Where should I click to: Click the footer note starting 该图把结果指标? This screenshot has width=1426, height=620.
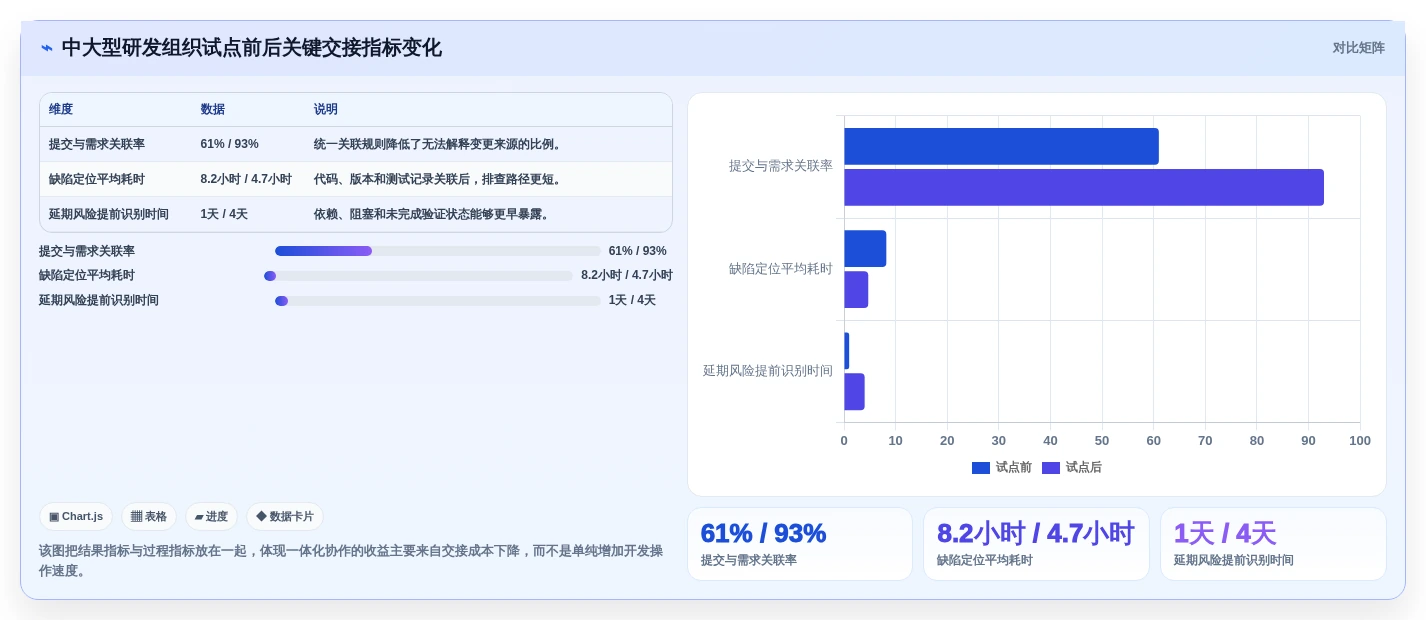pos(351,560)
